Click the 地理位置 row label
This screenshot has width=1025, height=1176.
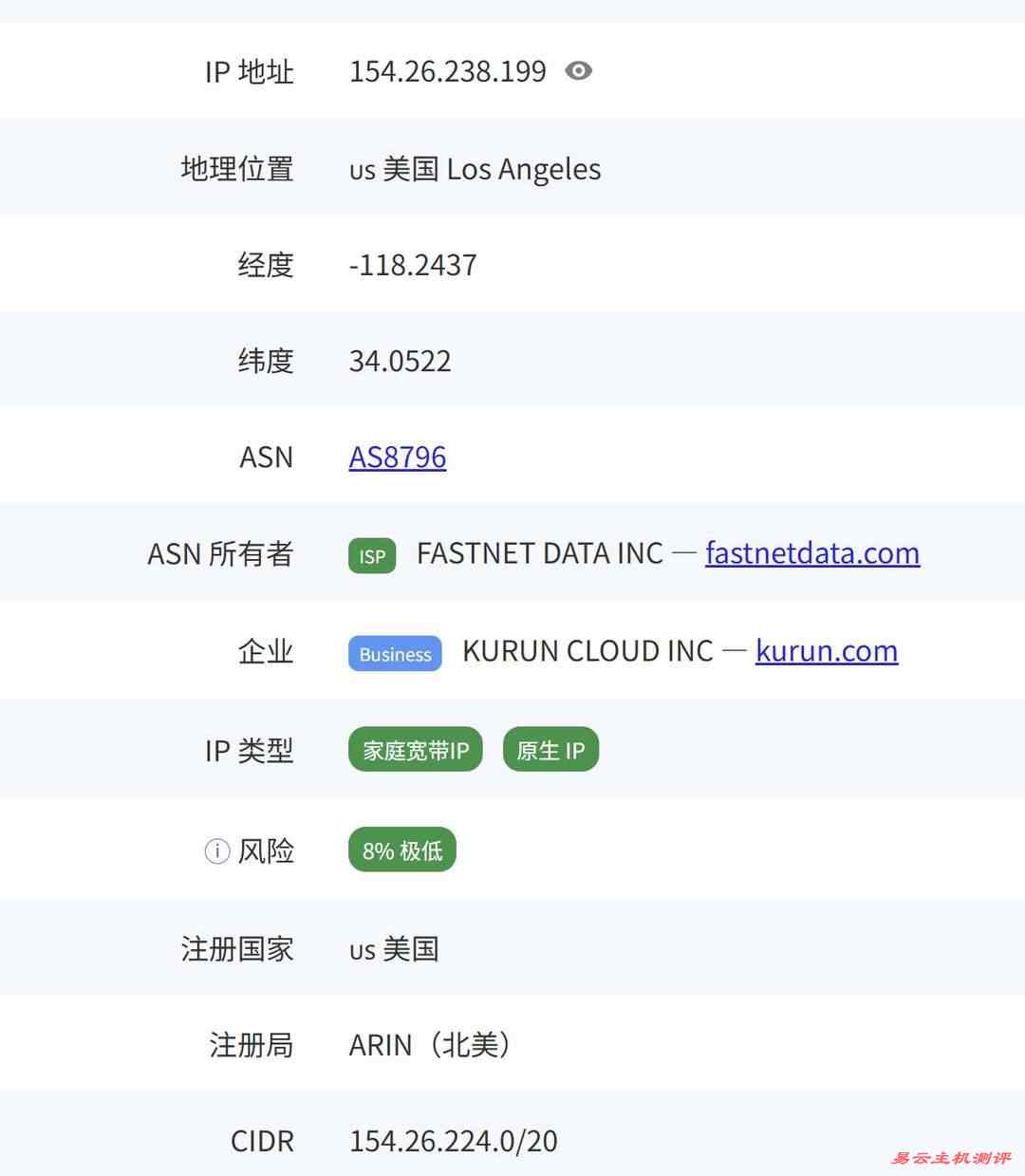(236, 168)
